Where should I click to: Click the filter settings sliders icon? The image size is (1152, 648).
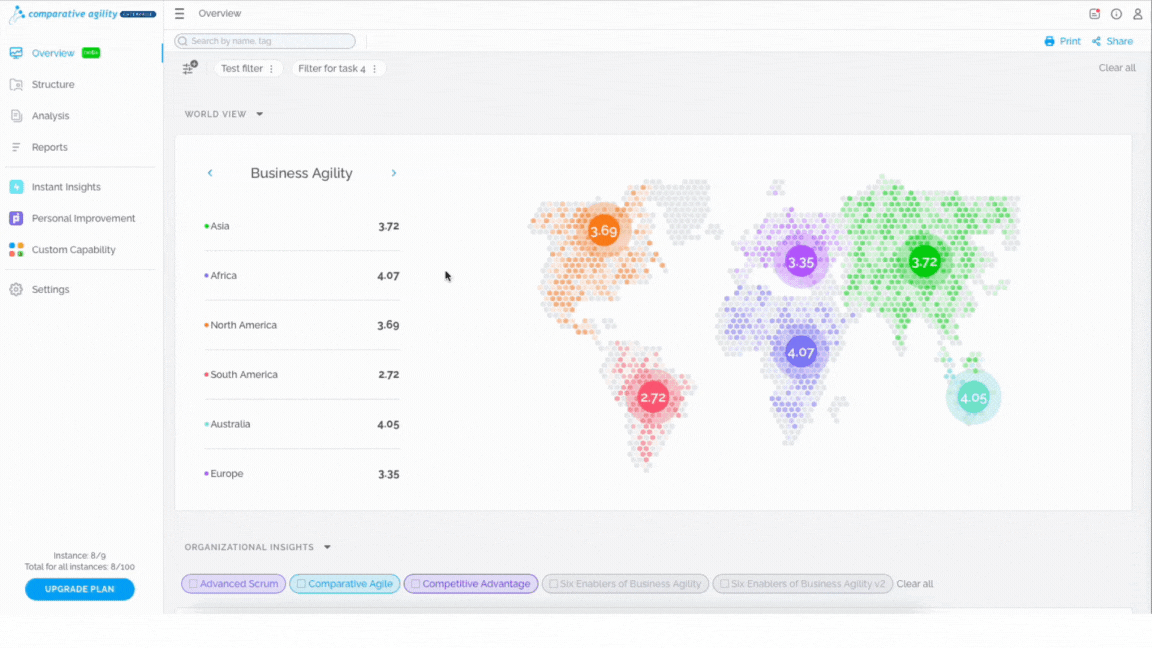click(190, 68)
